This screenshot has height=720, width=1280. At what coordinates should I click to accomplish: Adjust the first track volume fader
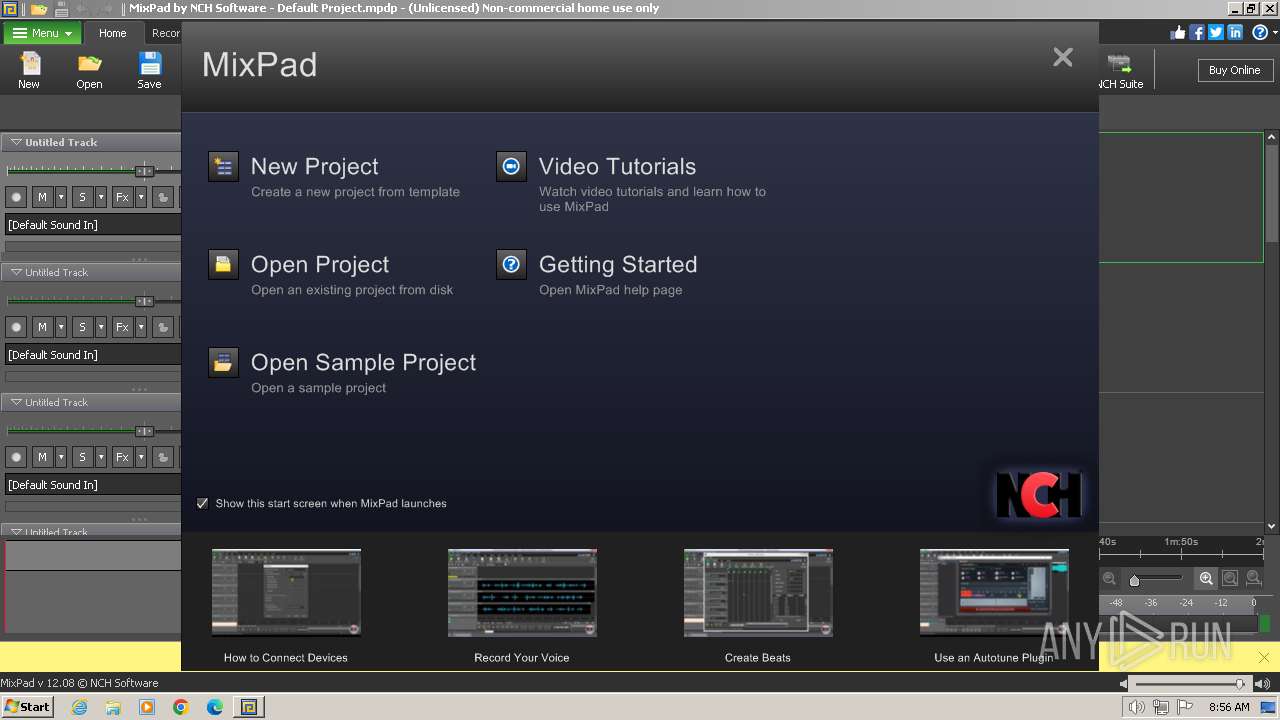click(x=144, y=170)
